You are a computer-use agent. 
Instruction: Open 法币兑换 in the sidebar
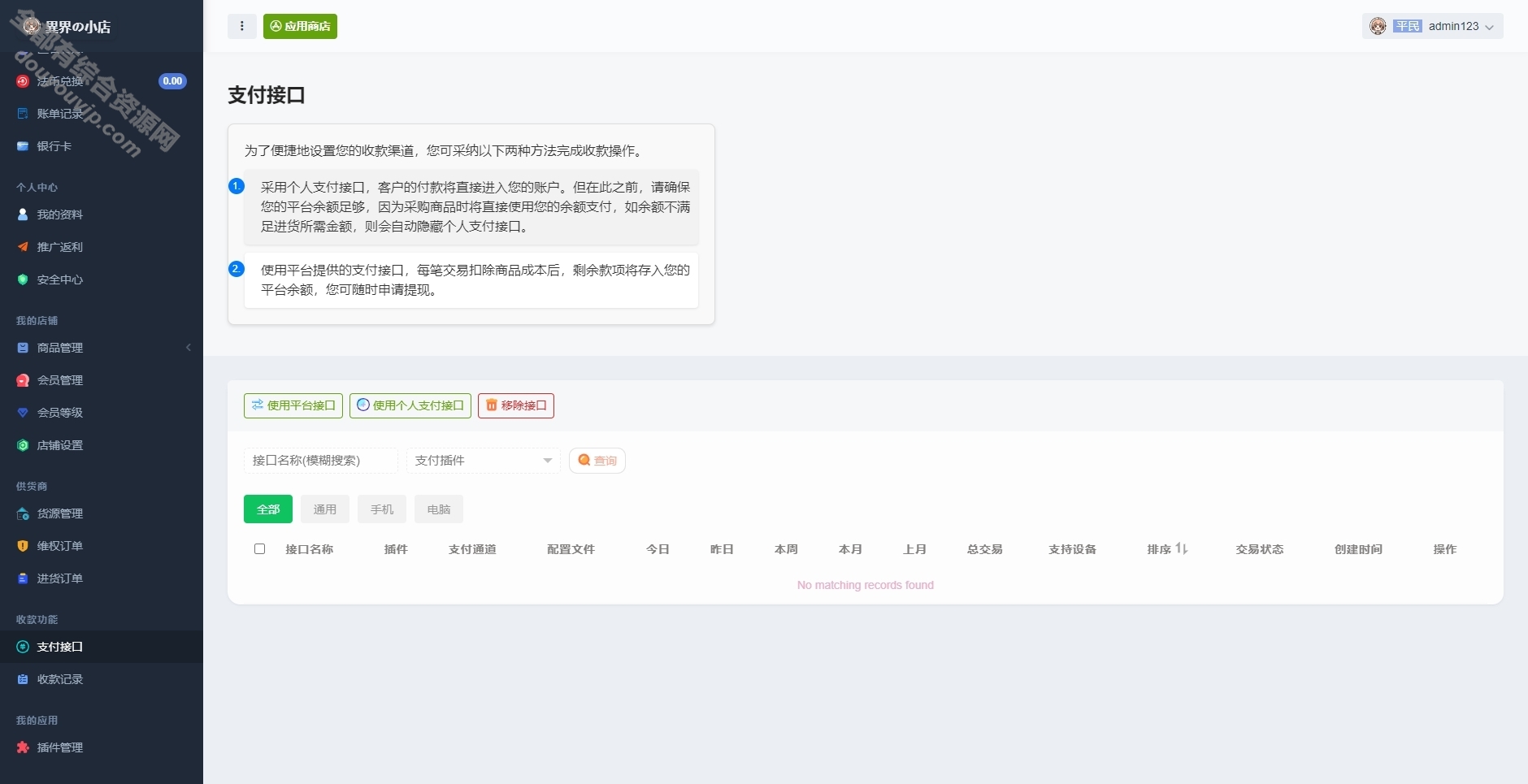102,81
